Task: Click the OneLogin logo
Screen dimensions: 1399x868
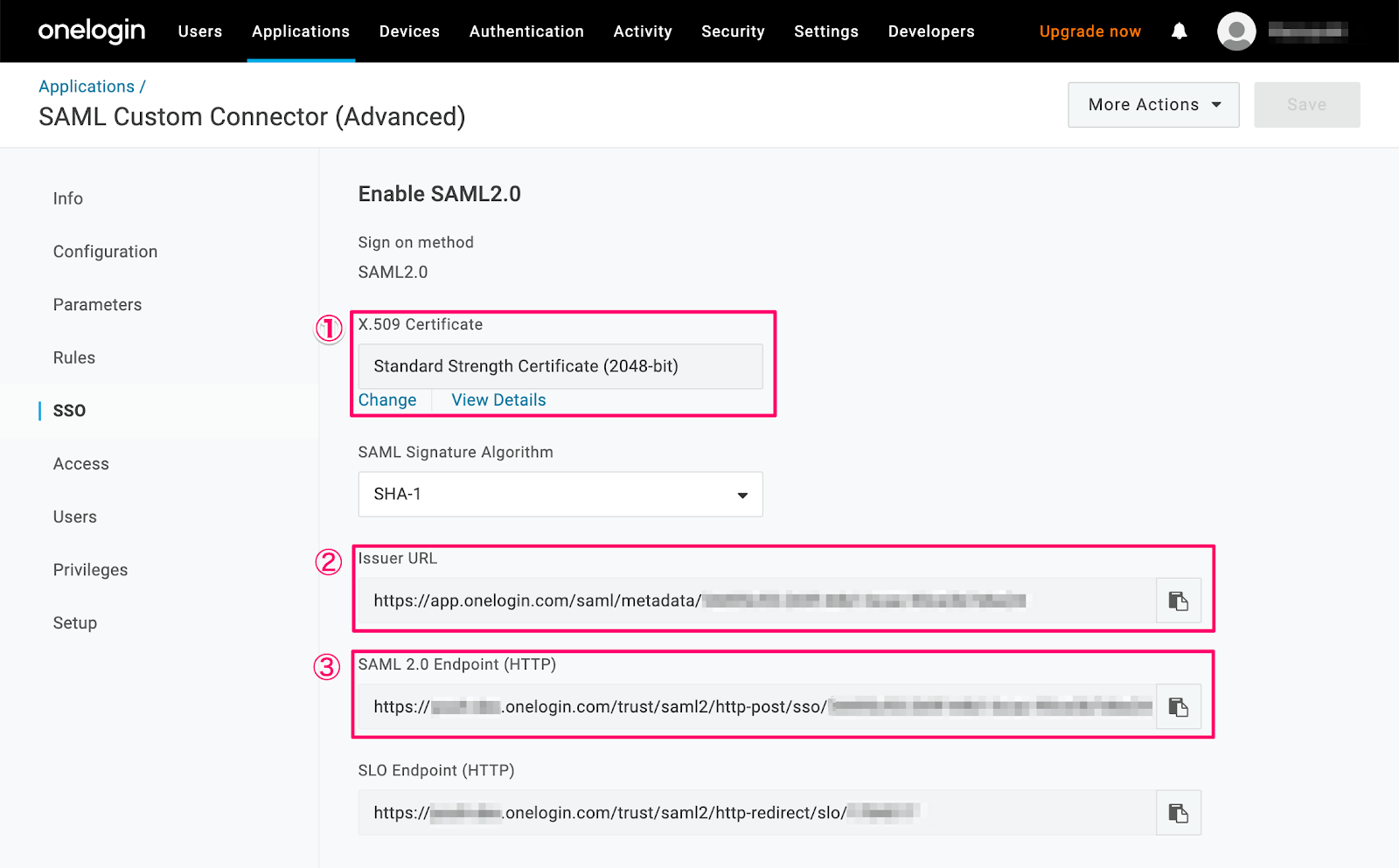Action: 92,31
